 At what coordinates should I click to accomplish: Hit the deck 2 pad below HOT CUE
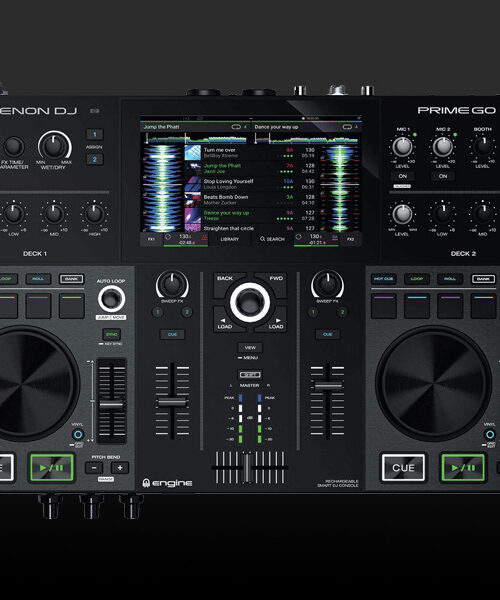click(384, 305)
